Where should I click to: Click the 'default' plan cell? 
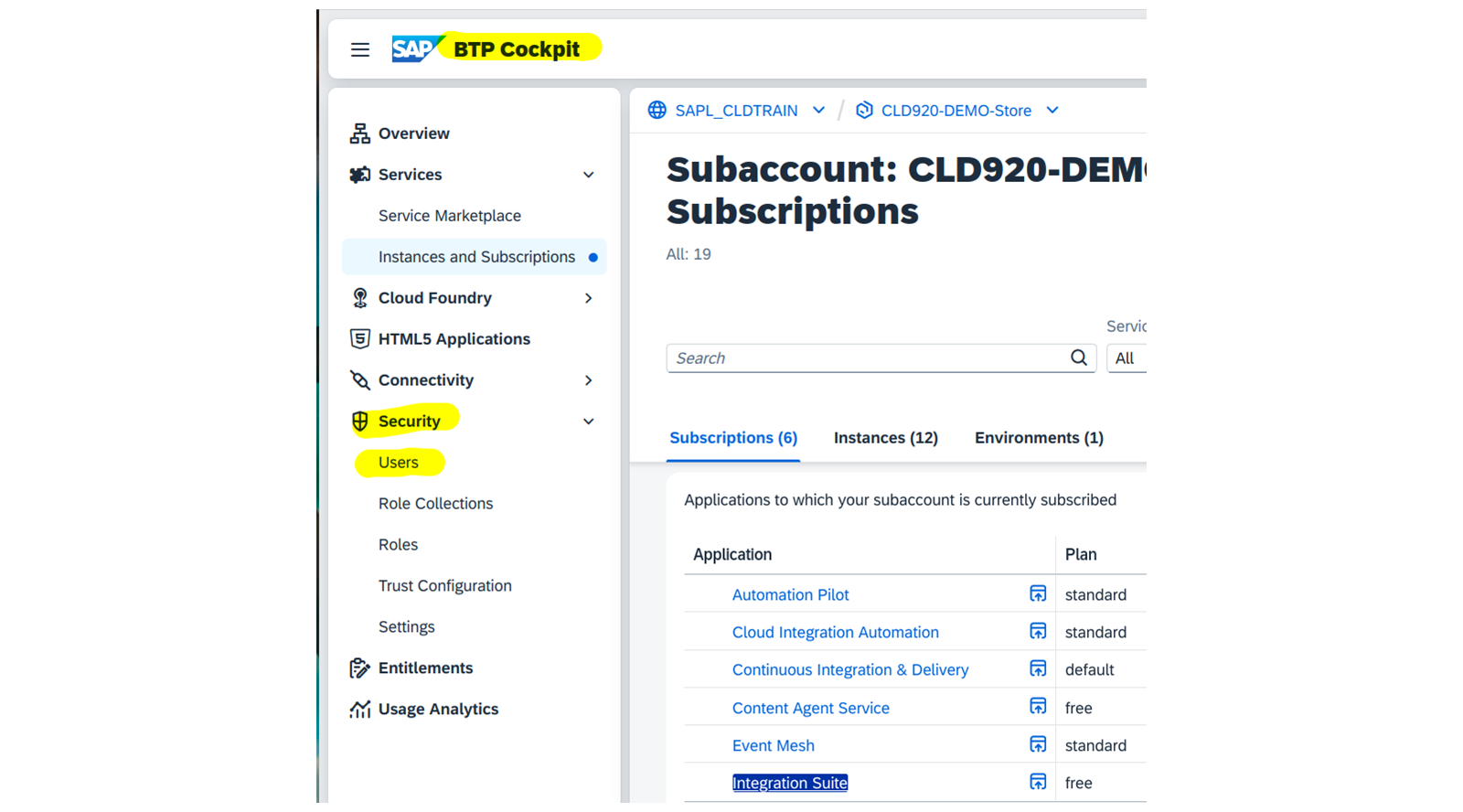[x=1089, y=670]
